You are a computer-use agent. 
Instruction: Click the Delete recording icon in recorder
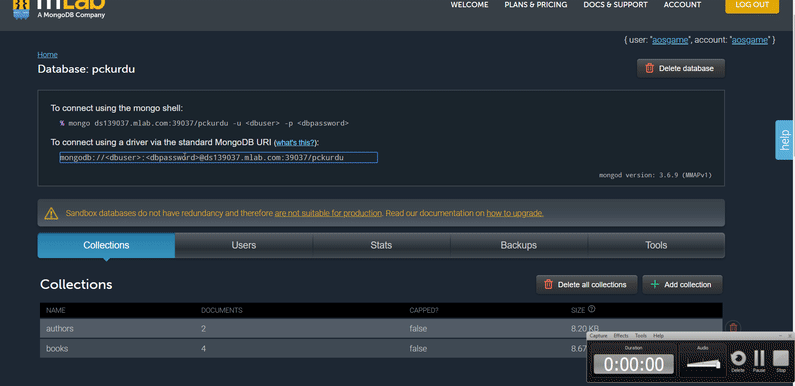click(738, 359)
